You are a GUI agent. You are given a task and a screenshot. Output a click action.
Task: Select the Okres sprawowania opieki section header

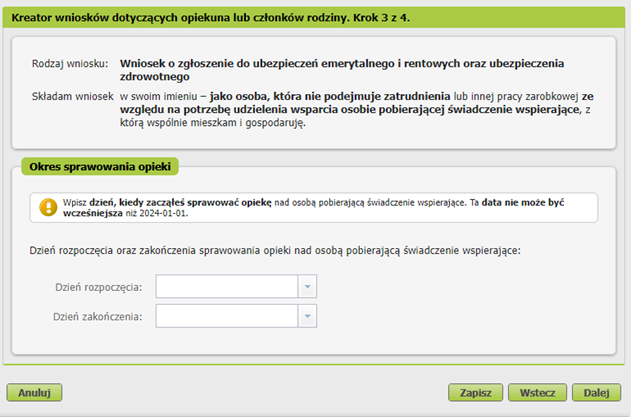coord(100,167)
